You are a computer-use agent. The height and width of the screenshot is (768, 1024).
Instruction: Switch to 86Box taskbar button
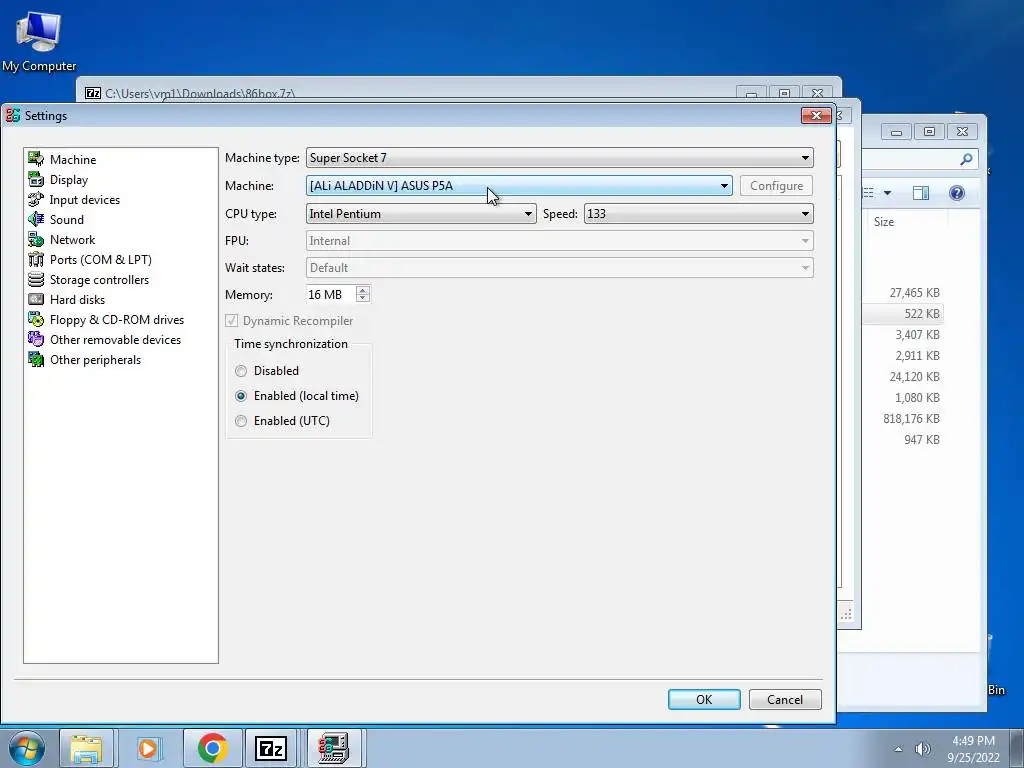[333, 748]
